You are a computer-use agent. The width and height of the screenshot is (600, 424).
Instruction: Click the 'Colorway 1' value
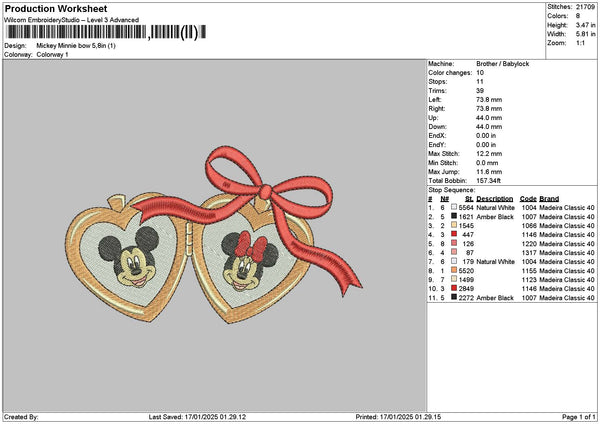coord(52,55)
